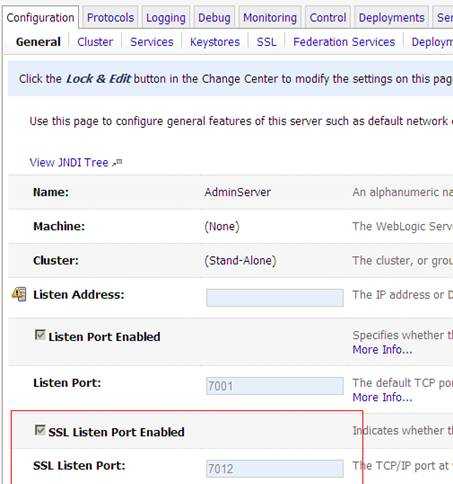453x484 pixels.
Task: Click the (Stand-Alone) cluster value
Action: pos(240,260)
